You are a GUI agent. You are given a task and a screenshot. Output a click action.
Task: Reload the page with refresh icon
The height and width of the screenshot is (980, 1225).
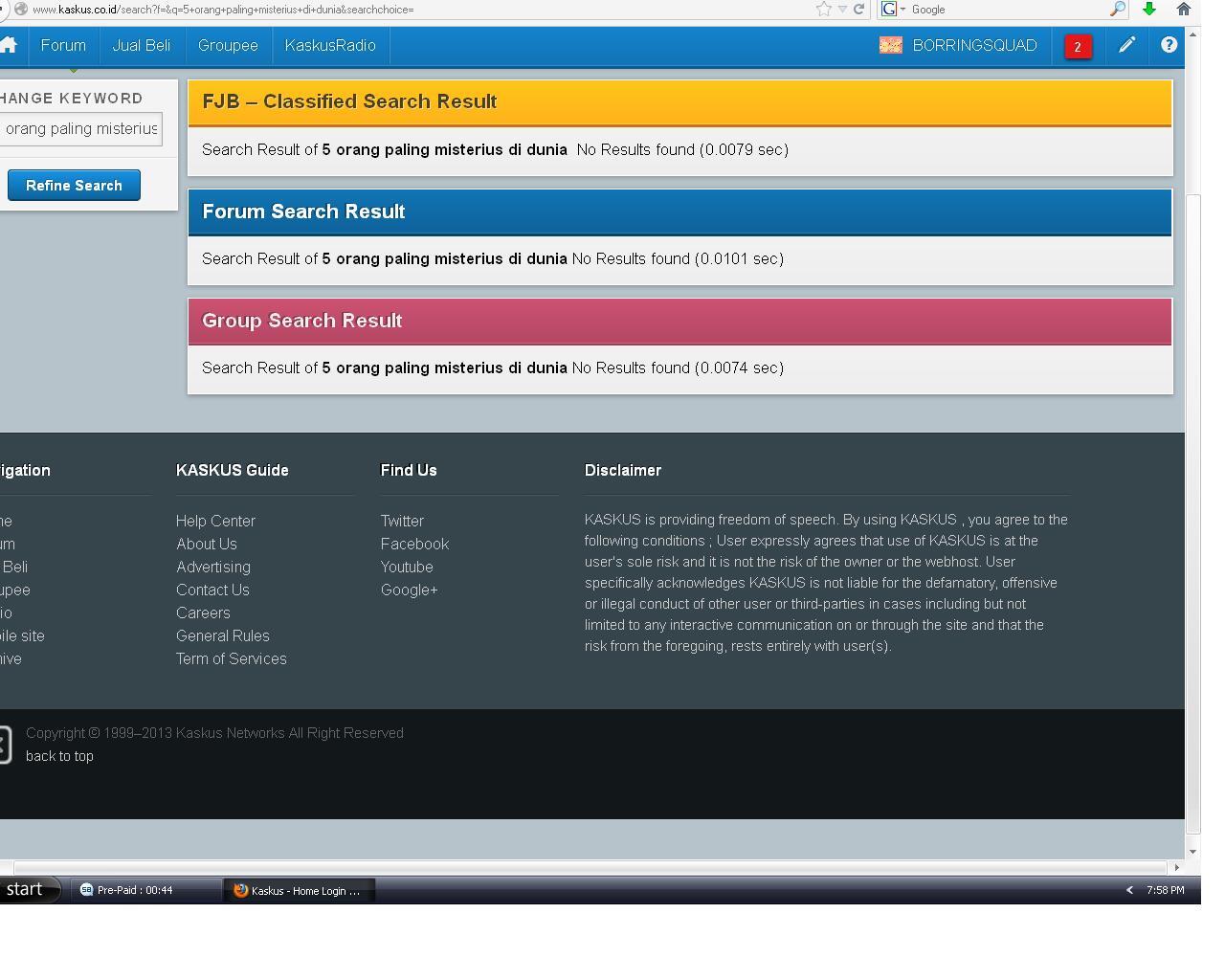click(858, 9)
